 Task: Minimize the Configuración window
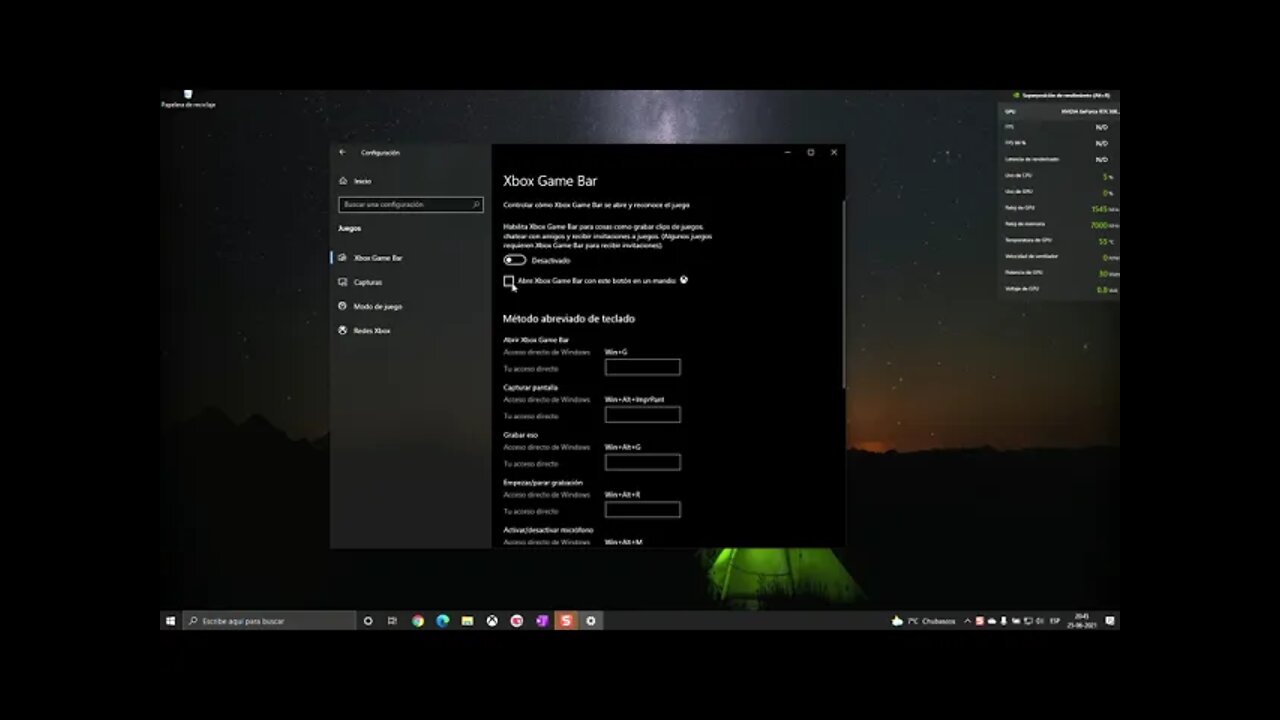click(787, 152)
